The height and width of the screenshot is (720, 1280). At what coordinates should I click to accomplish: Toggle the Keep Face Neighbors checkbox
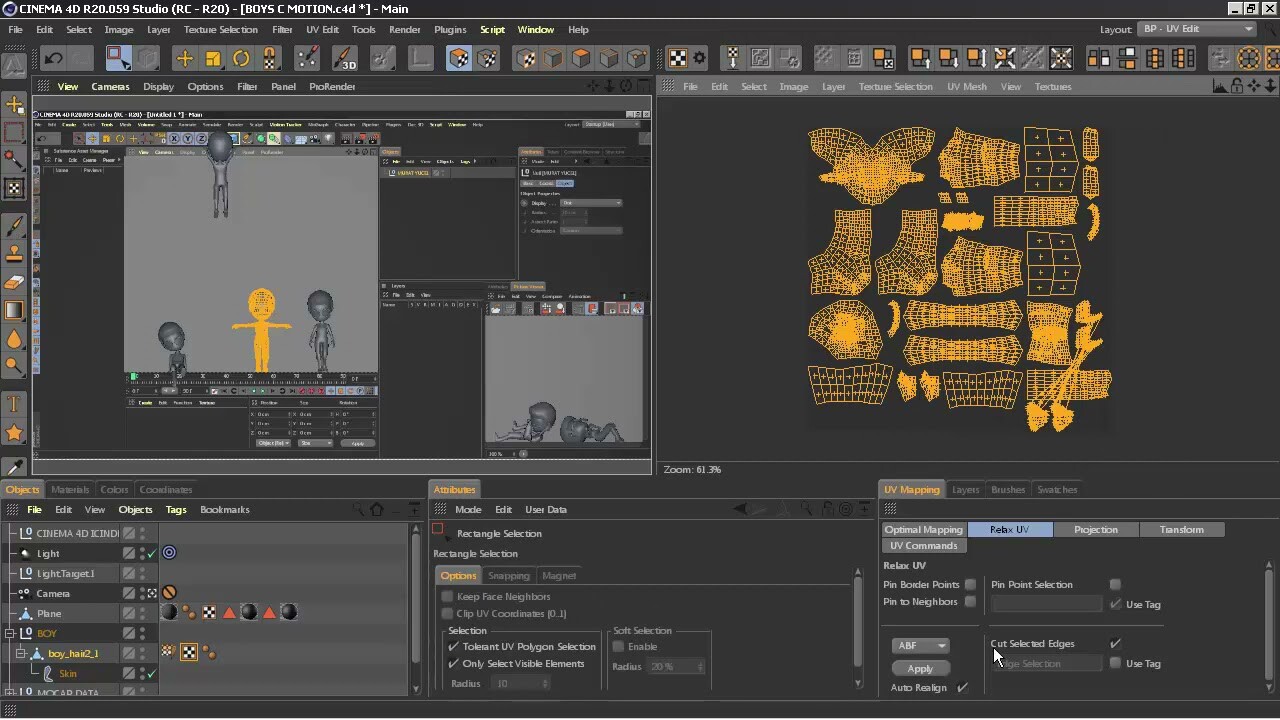coord(446,597)
